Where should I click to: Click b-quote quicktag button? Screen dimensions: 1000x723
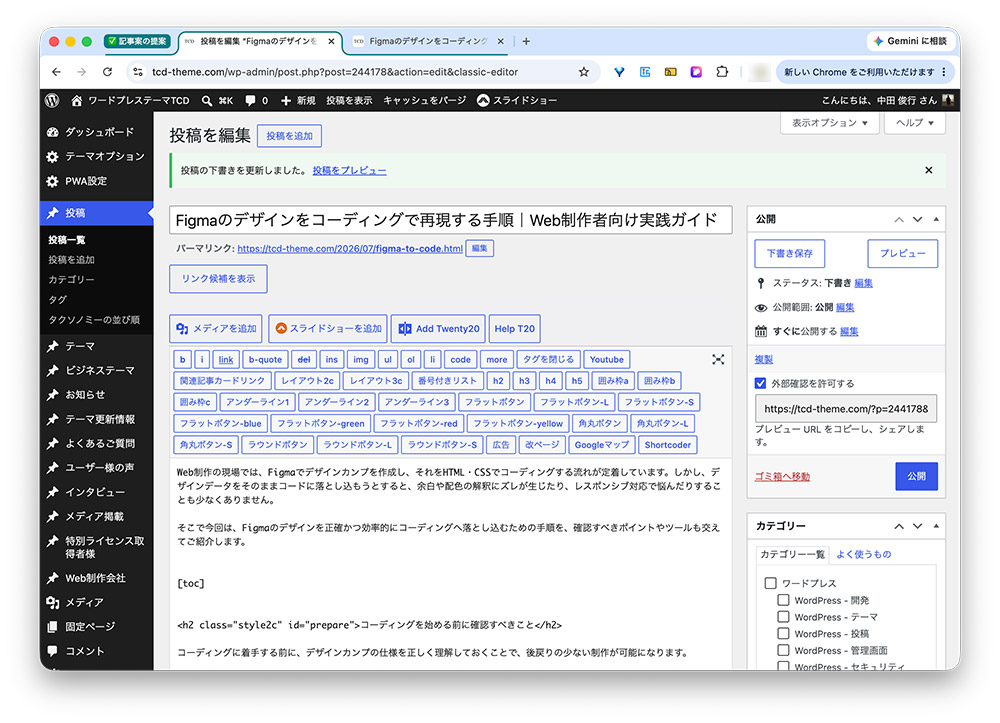point(265,360)
